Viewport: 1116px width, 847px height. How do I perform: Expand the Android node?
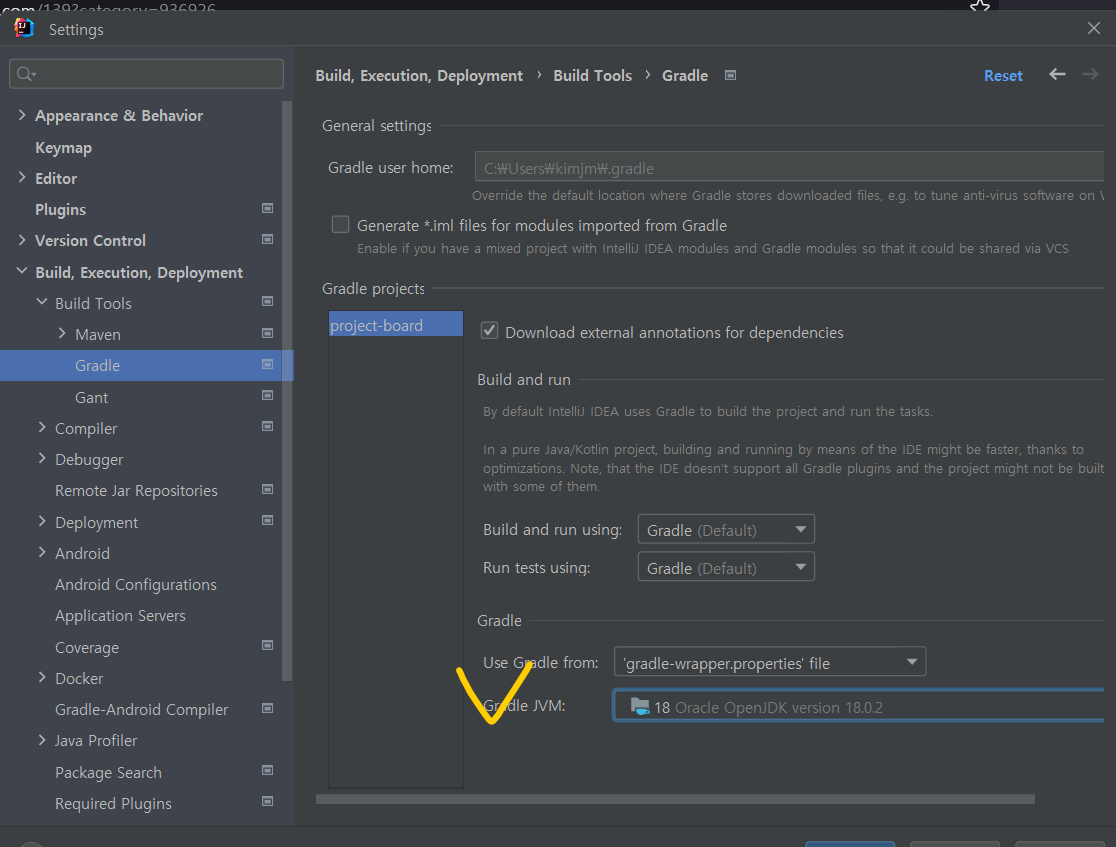click(42, 552)
